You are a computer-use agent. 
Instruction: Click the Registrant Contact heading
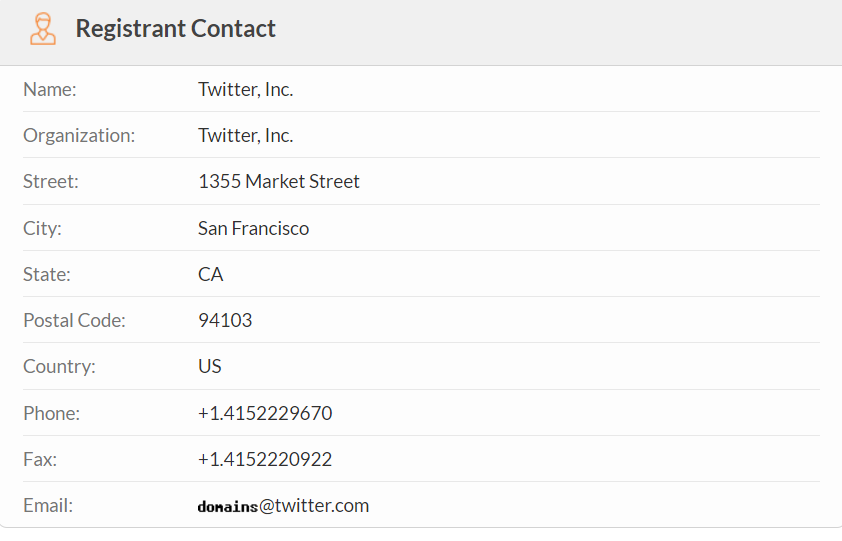(176, 29)
